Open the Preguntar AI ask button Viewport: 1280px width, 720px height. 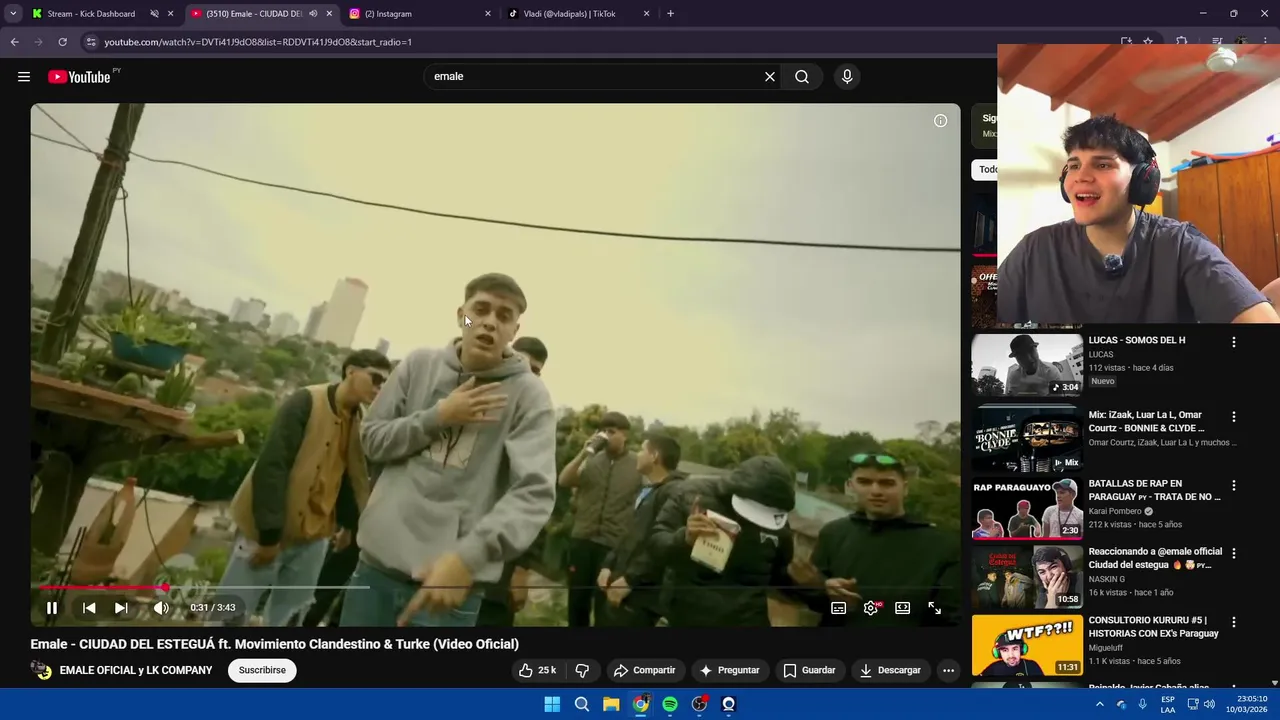click(729, 670)
